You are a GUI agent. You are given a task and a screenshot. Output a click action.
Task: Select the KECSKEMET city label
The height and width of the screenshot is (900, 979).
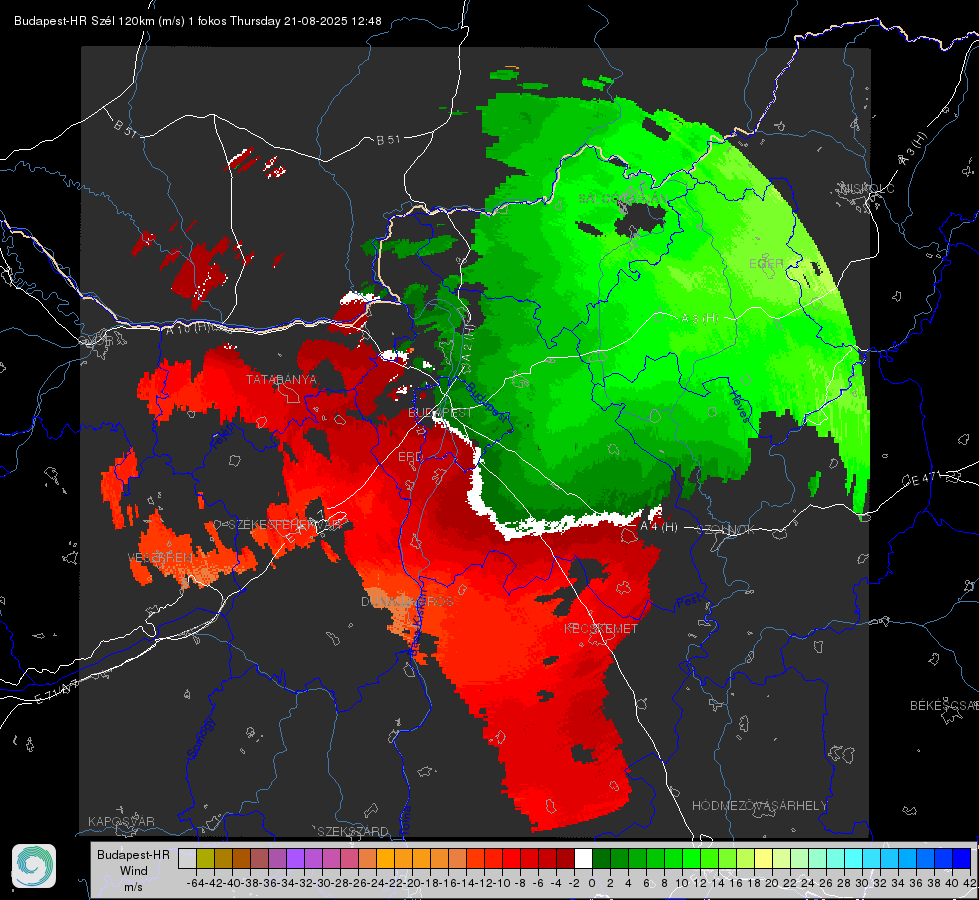[601, 628]
